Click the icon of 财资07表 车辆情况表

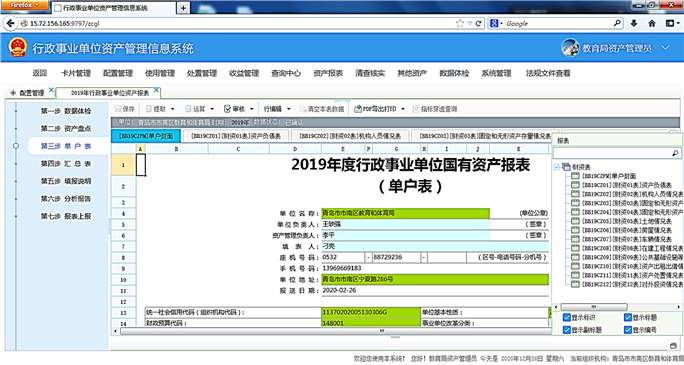coord(575,239)
